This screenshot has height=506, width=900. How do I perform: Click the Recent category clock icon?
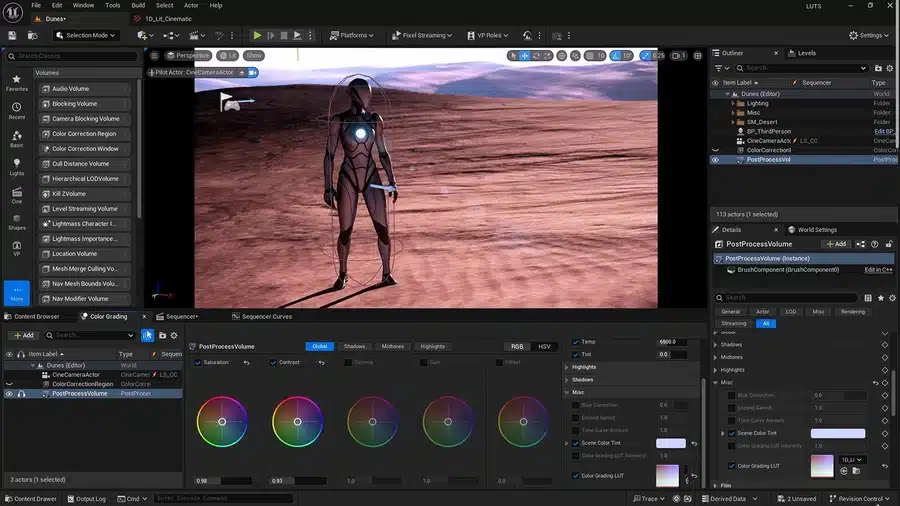point(17,108)
